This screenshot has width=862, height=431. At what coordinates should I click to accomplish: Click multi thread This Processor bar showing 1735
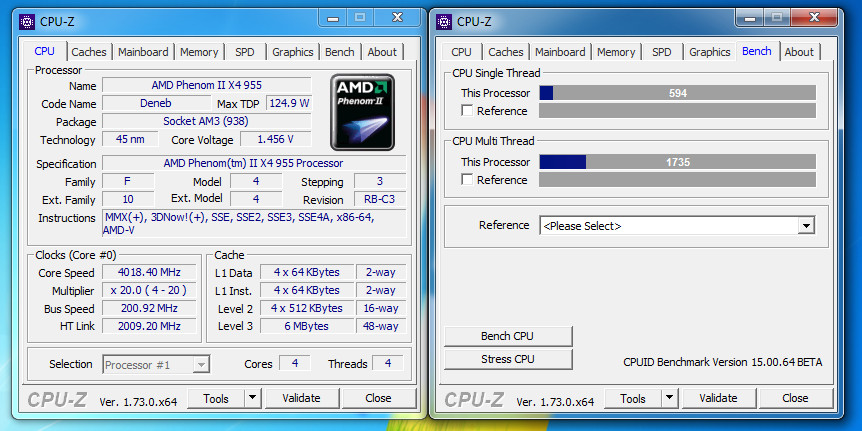(677, 162)
